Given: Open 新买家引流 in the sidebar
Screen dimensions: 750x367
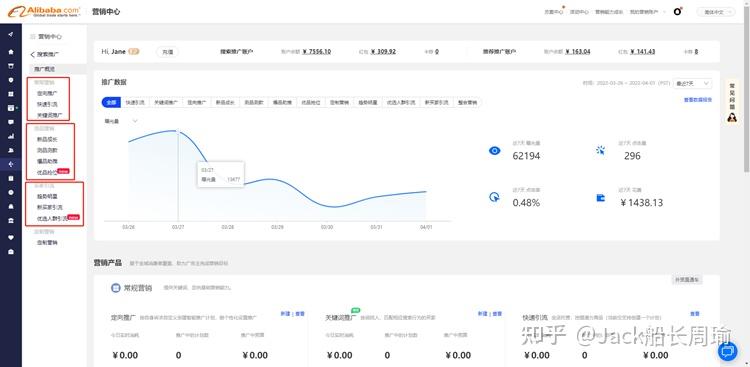Looking at the screenshot, I should (x=49, y=207).
